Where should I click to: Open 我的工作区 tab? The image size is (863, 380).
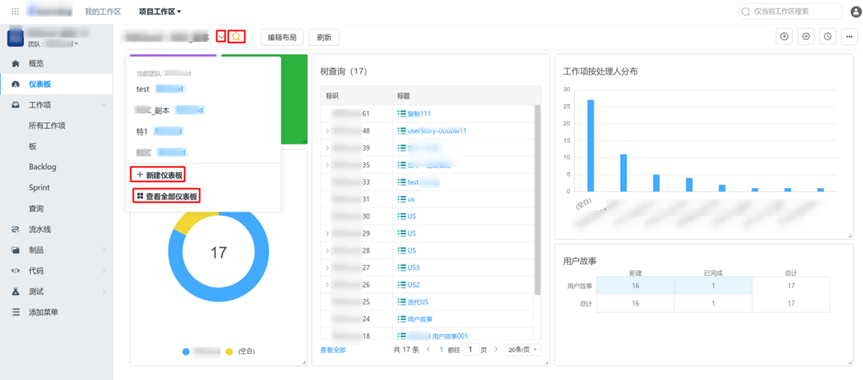pyautogui.click(x=103, y=11)
